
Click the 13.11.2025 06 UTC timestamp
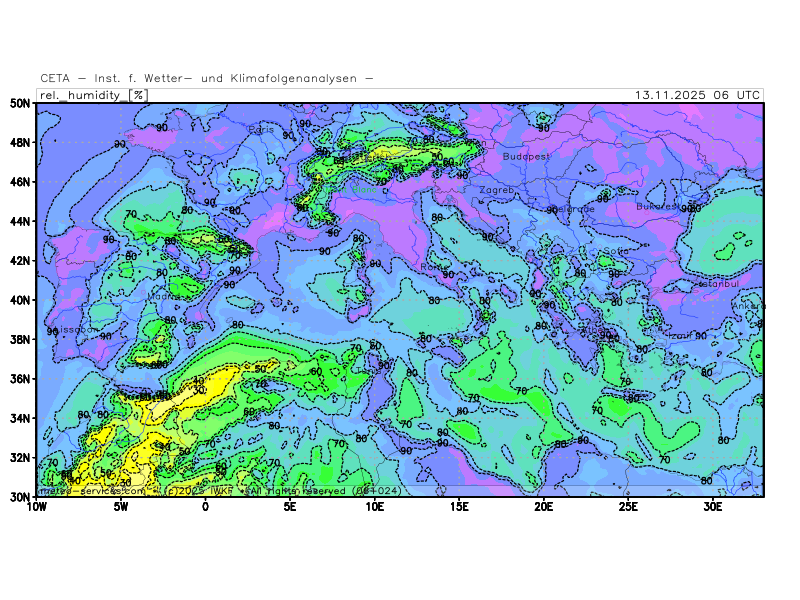(697, 95)
